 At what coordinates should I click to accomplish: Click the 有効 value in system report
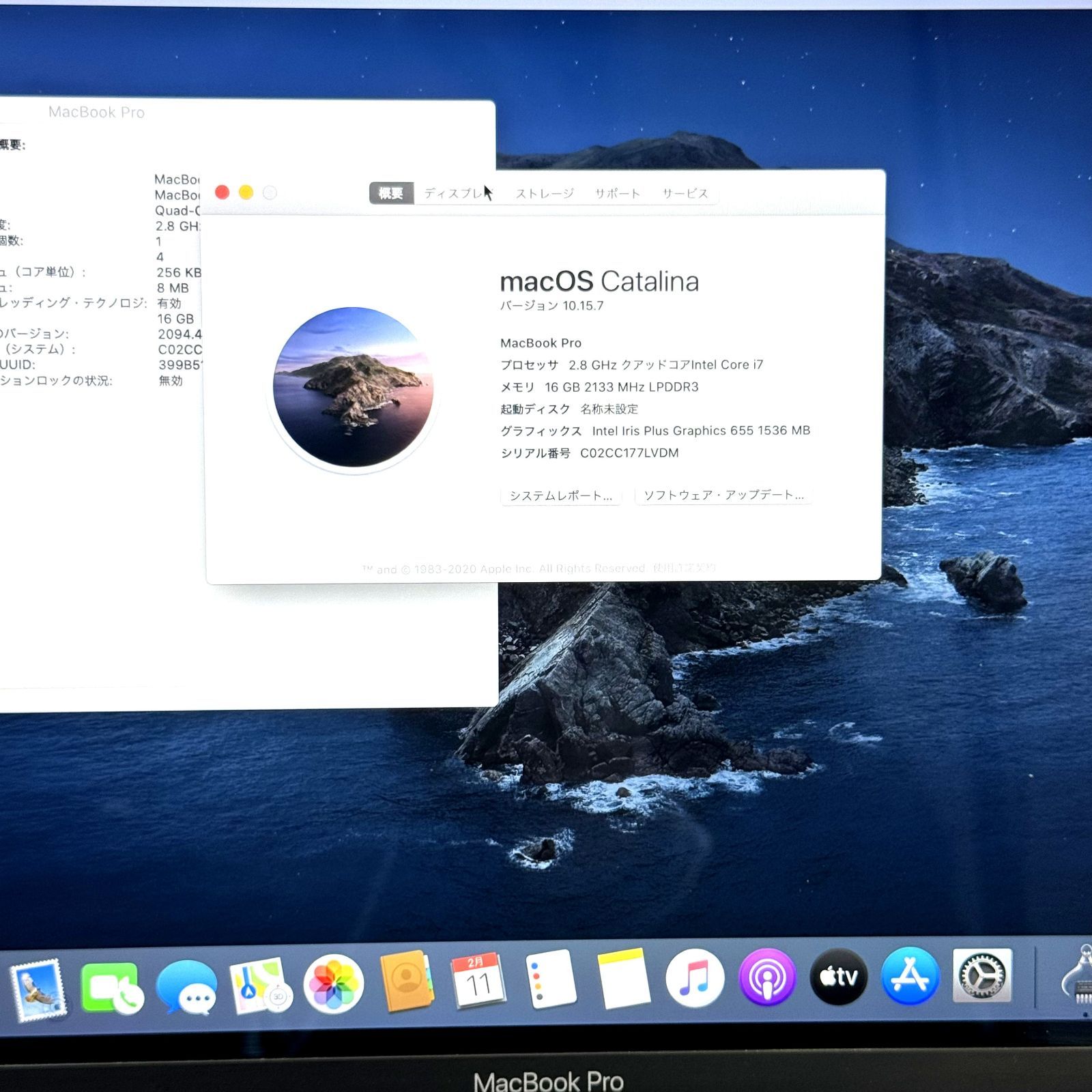coord(169,303)
